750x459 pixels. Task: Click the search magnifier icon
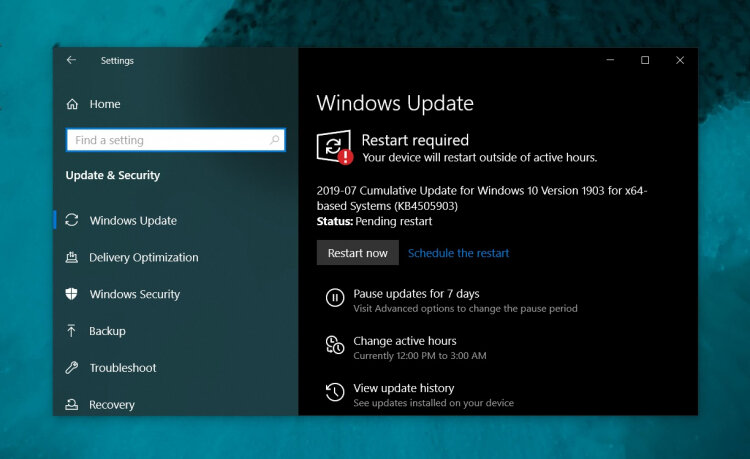(x=275, y=140)
